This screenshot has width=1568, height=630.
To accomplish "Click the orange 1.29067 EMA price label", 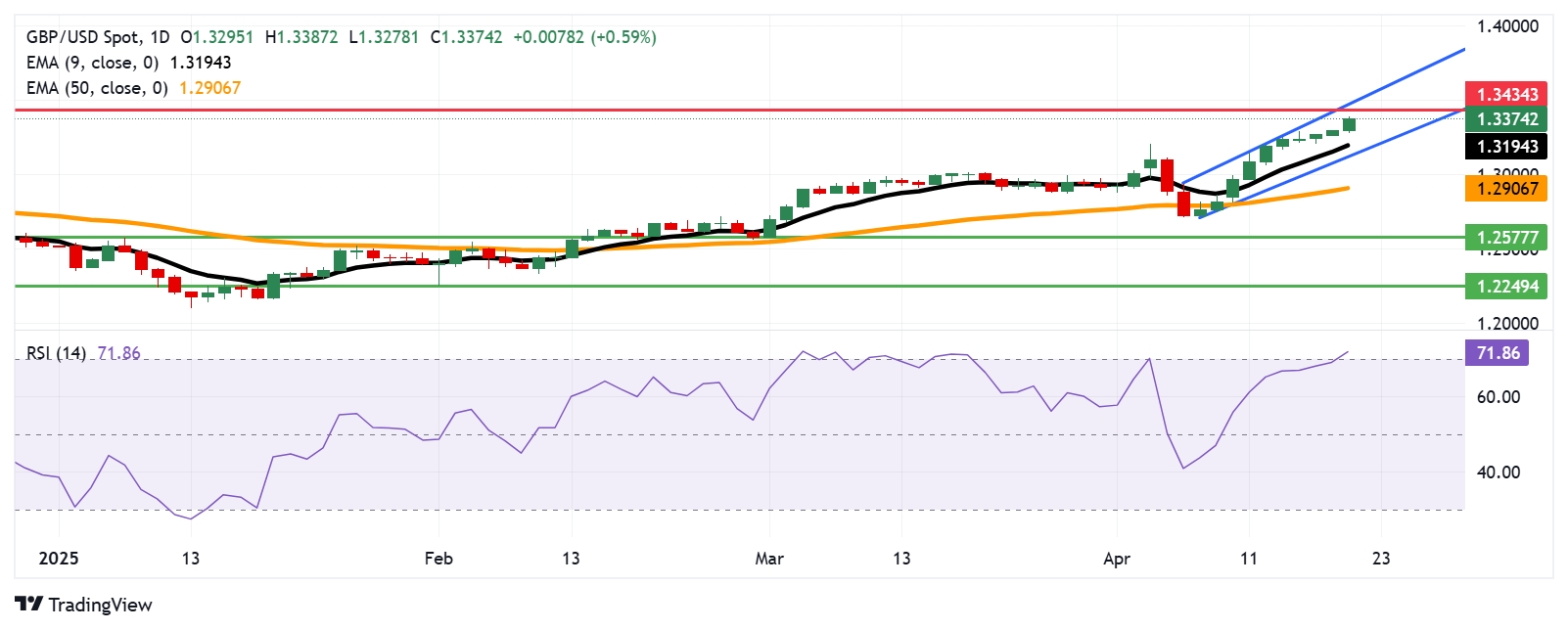I will point(1506,189).
